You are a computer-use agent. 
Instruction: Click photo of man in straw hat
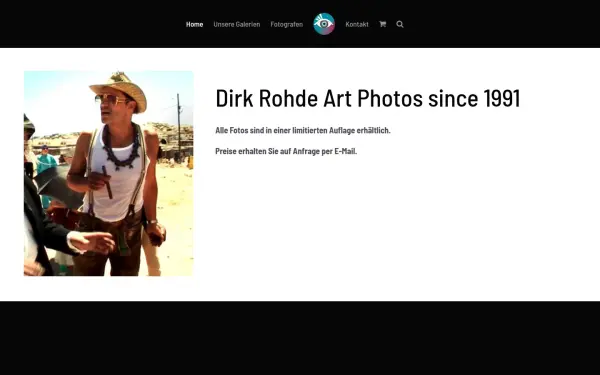point(109,173)
